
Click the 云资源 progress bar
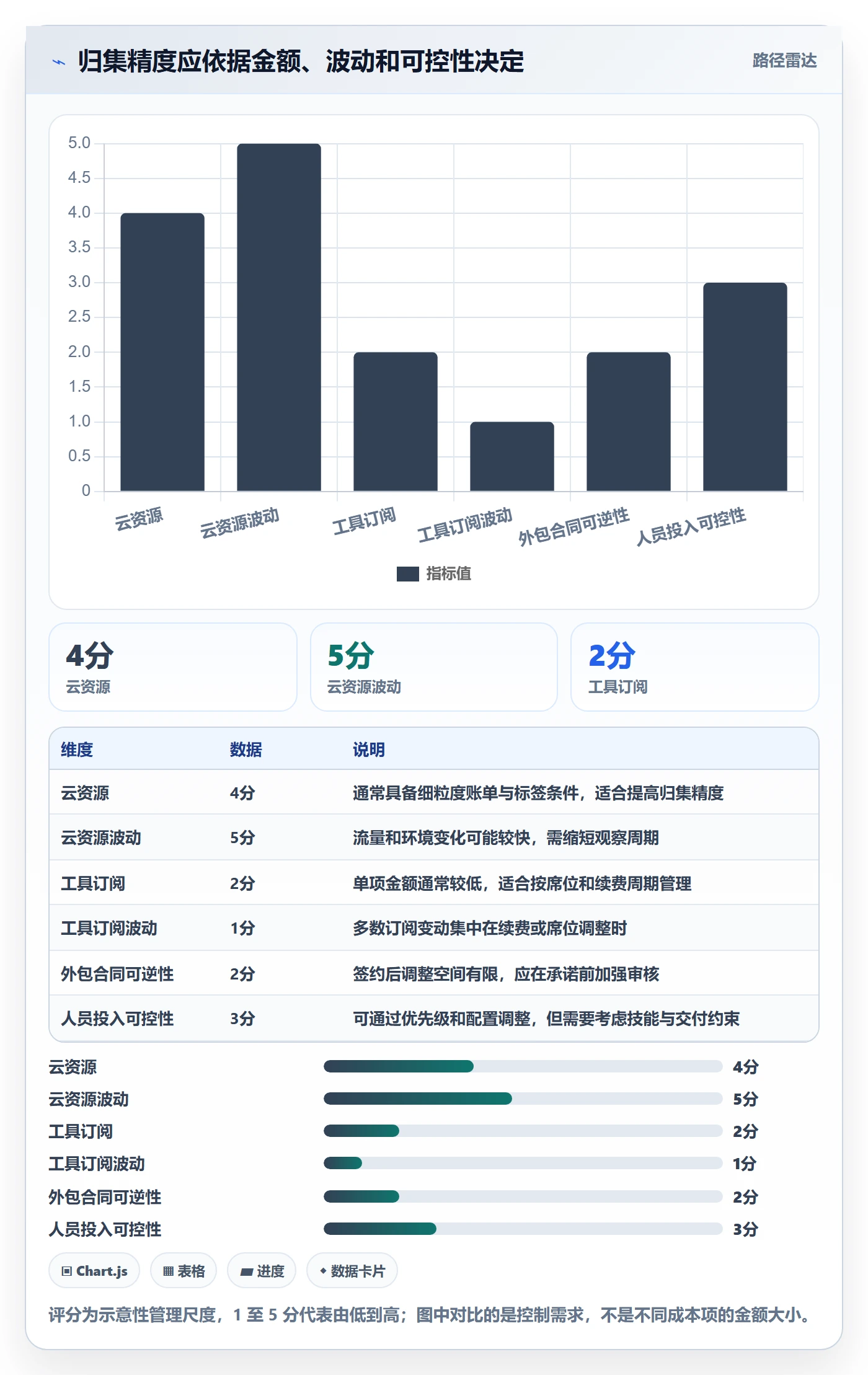tap(523, 1066)
